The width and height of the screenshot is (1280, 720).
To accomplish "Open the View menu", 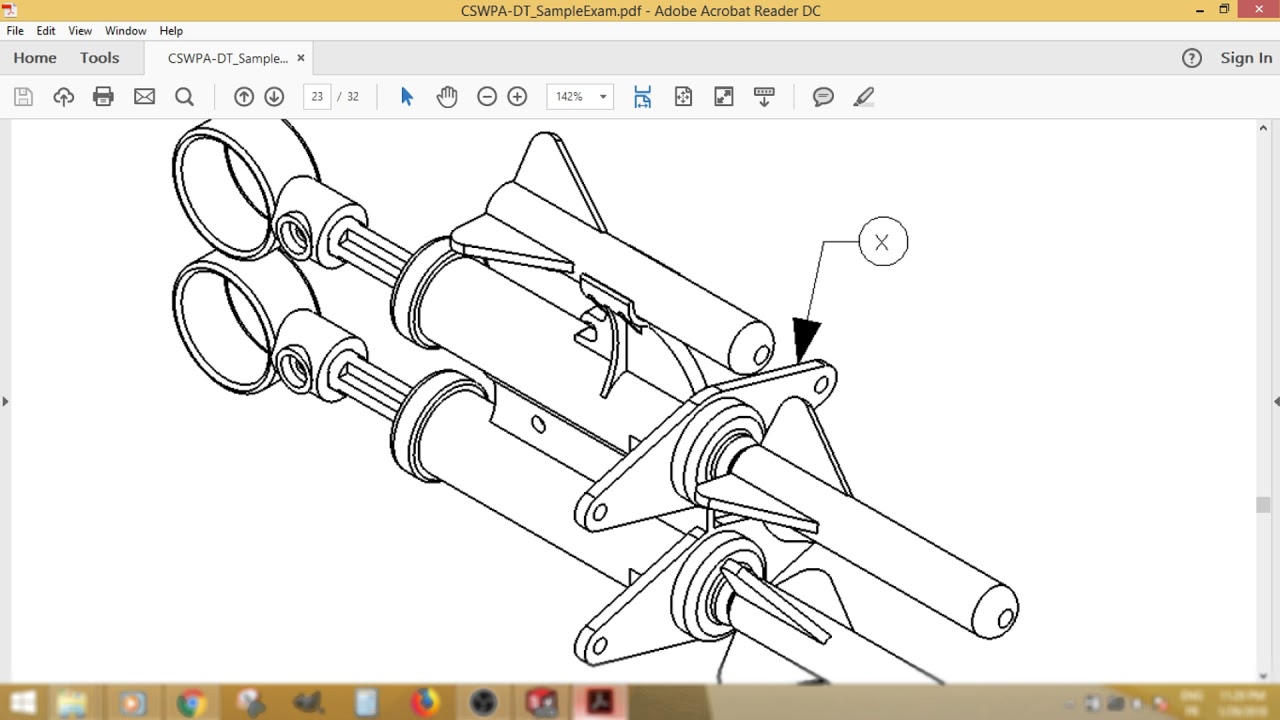I will click(79, 31).
